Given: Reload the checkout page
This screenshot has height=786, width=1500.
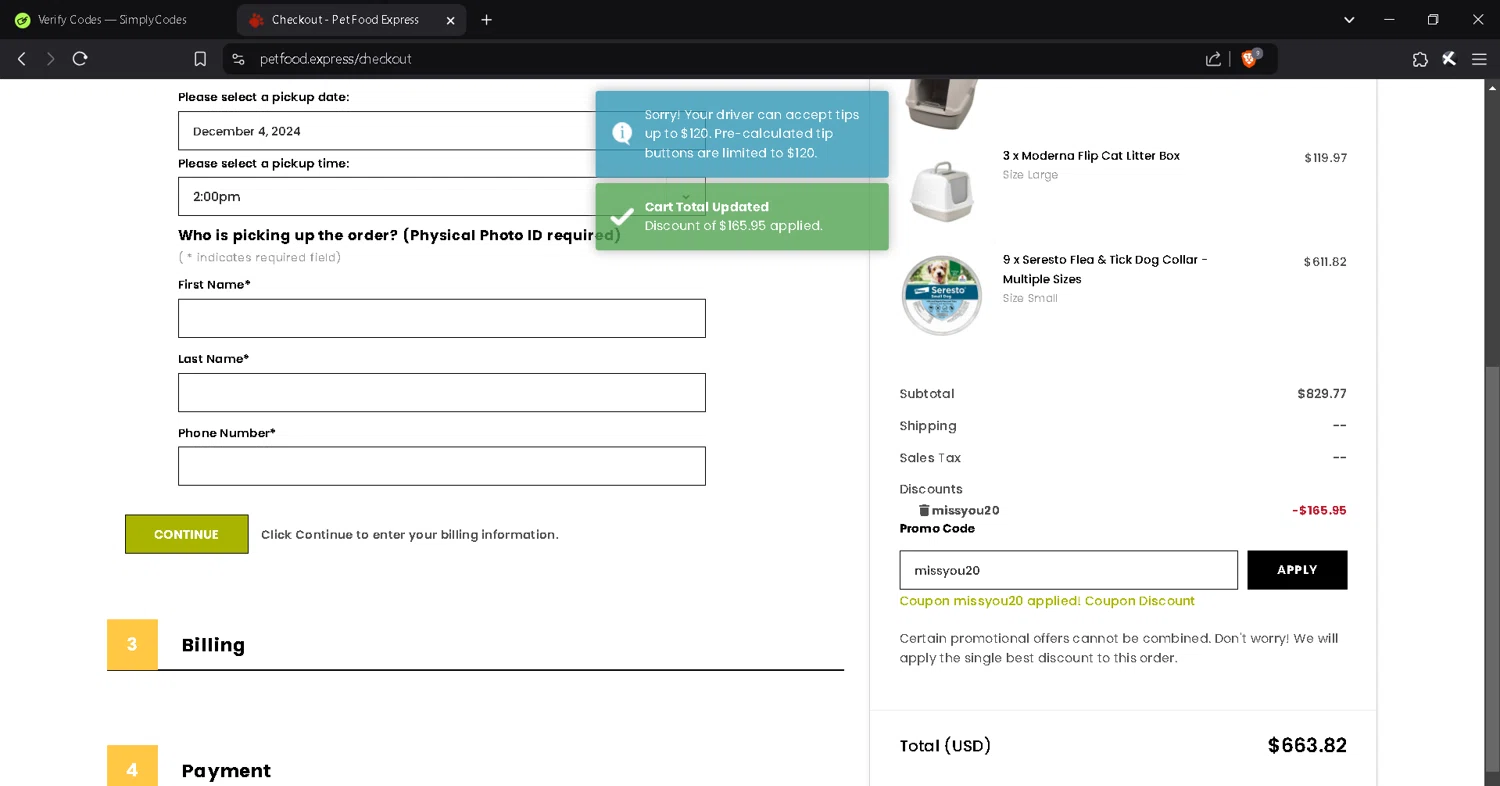Looking at the screenshot, I should [80, 59].
